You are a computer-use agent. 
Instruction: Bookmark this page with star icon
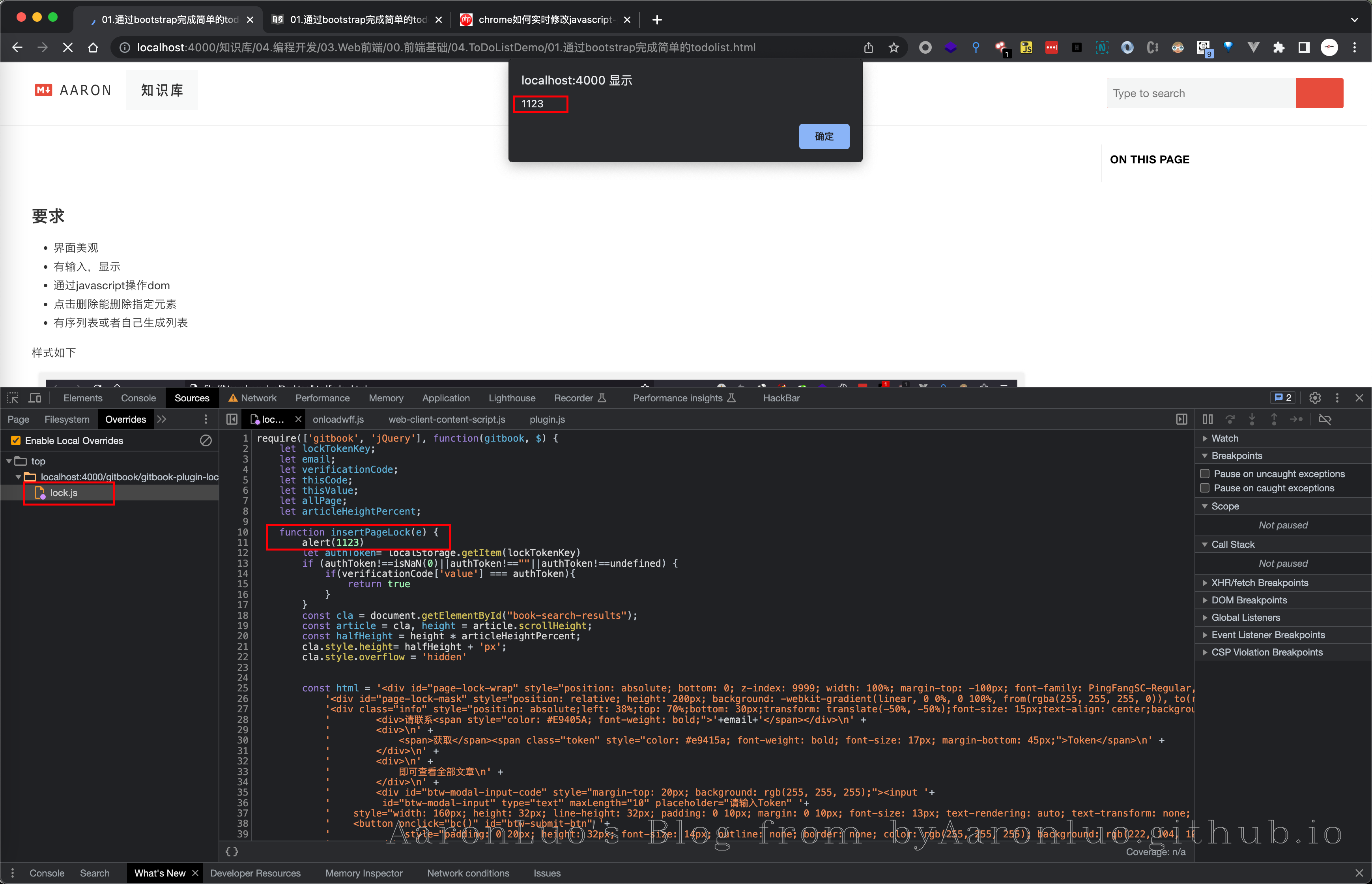(x=893, y=48)
